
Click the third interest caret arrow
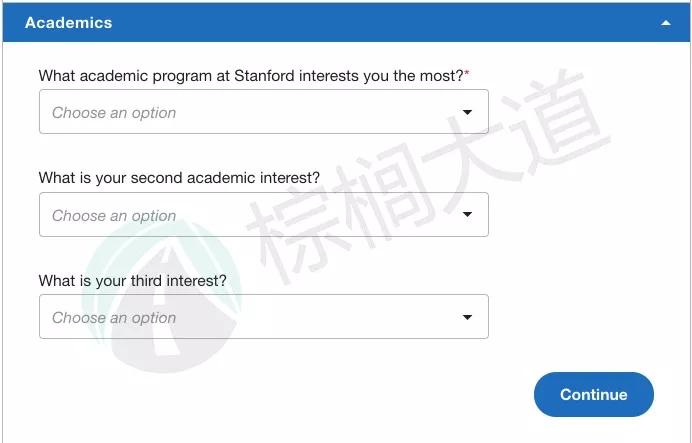(467, 318)
